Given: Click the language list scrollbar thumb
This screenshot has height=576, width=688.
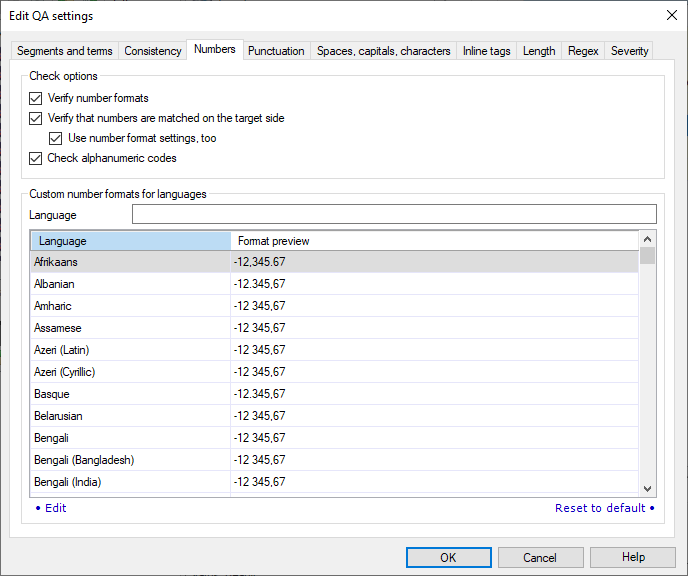Looking at the screenshot, I should (647, 255).
